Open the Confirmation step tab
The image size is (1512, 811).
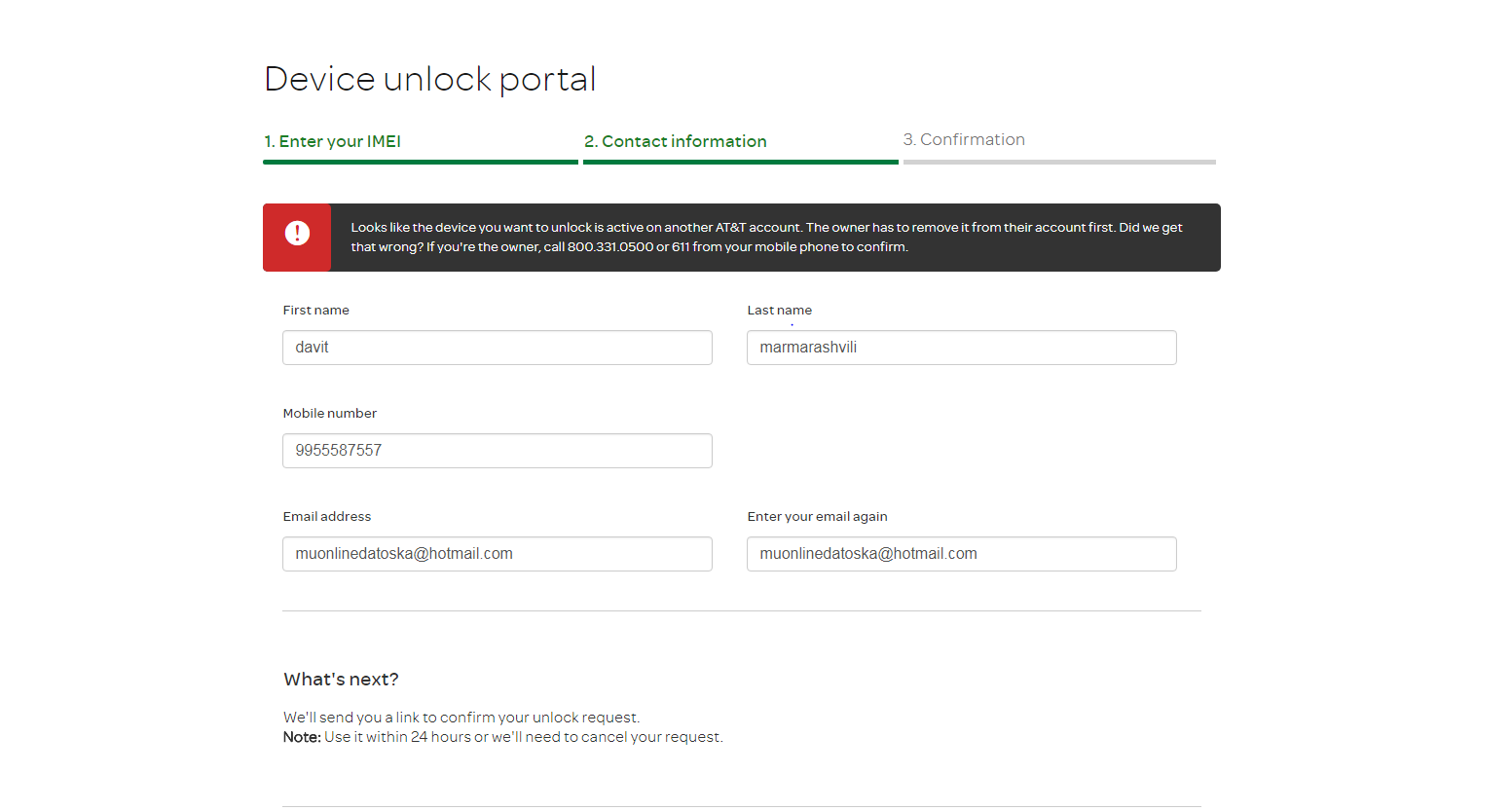[963, 140]
